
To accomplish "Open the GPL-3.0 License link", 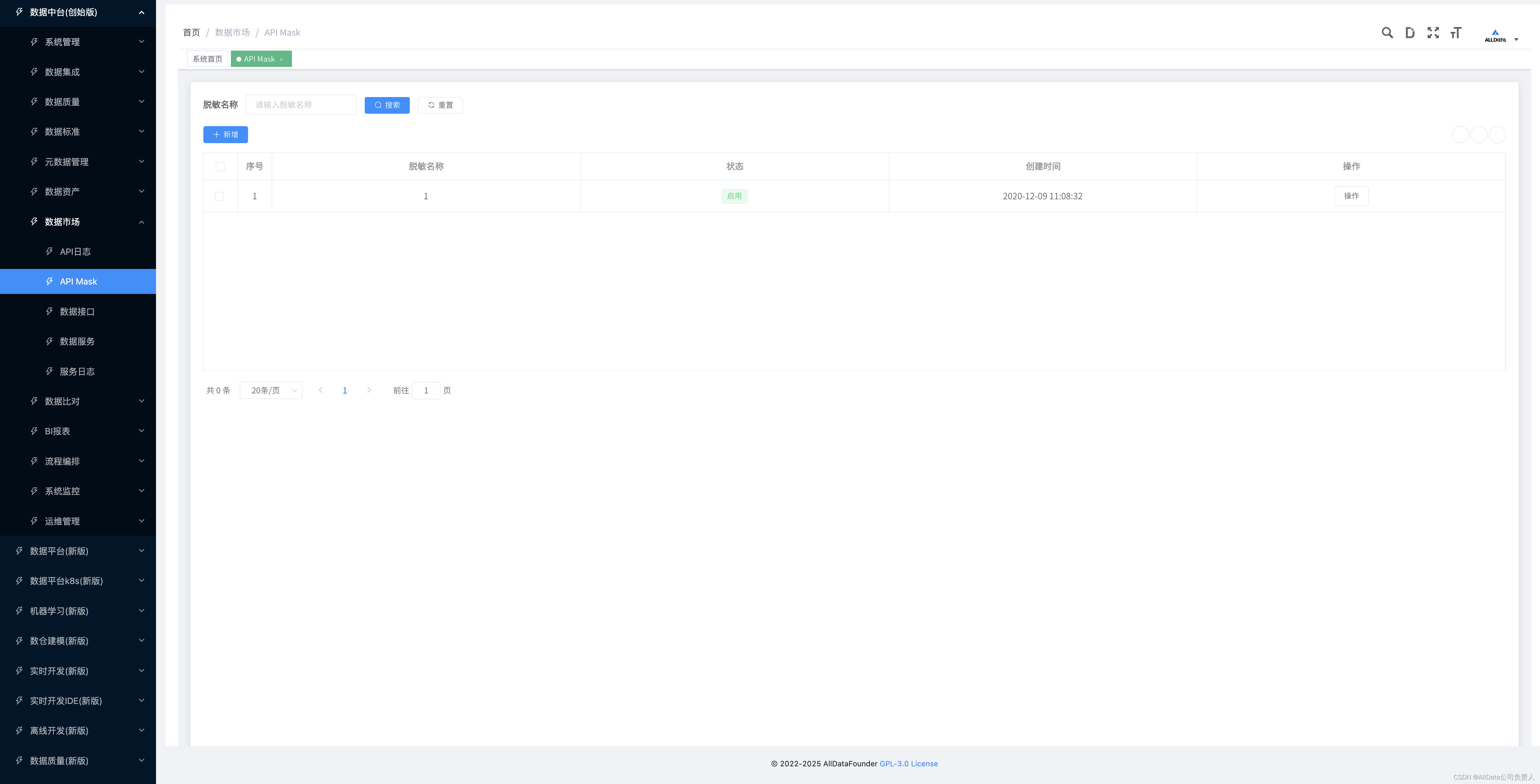I will [908, 764].
